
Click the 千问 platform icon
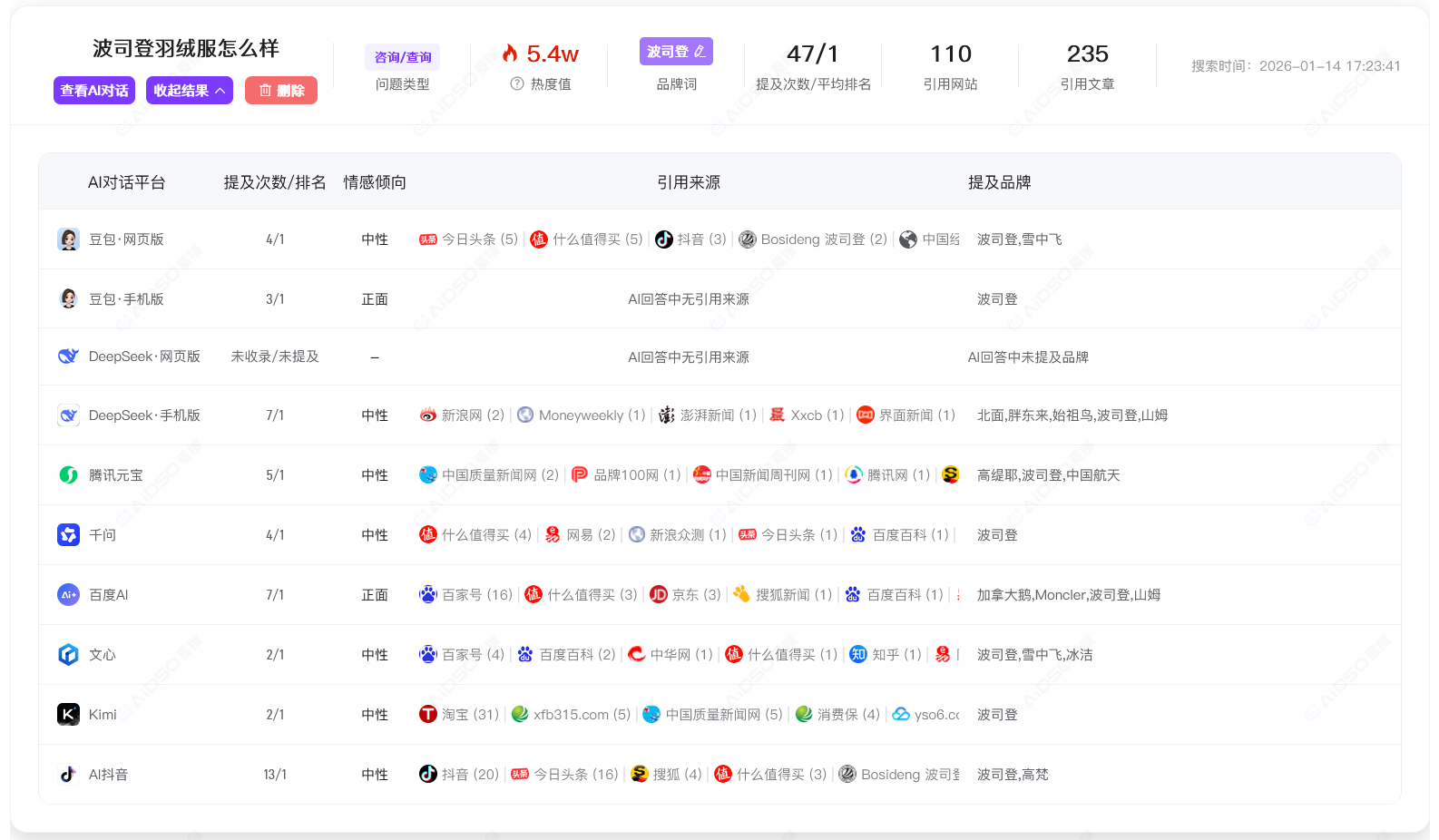68,535
